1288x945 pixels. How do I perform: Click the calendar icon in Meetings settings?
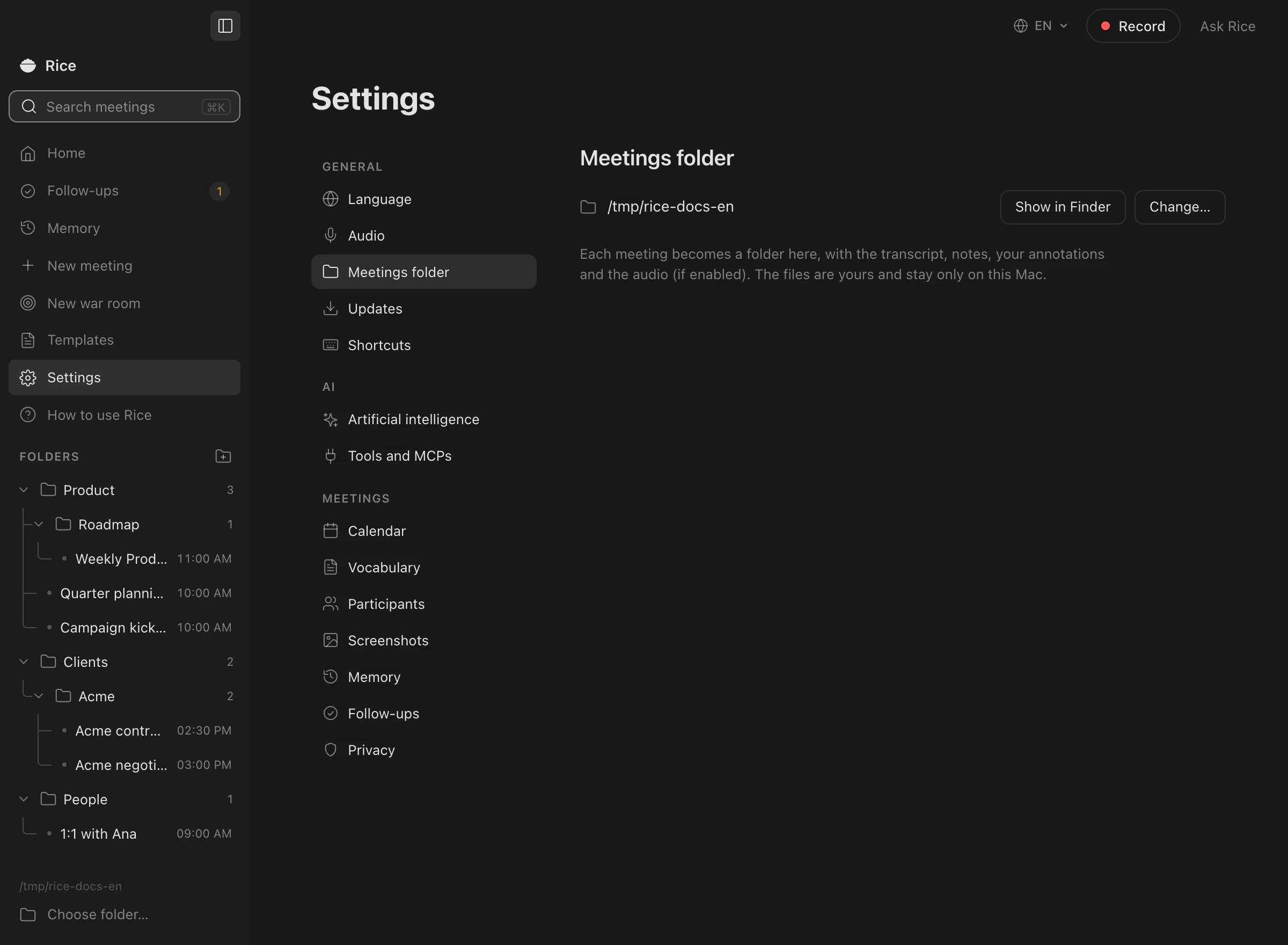[x=331, y=531]
